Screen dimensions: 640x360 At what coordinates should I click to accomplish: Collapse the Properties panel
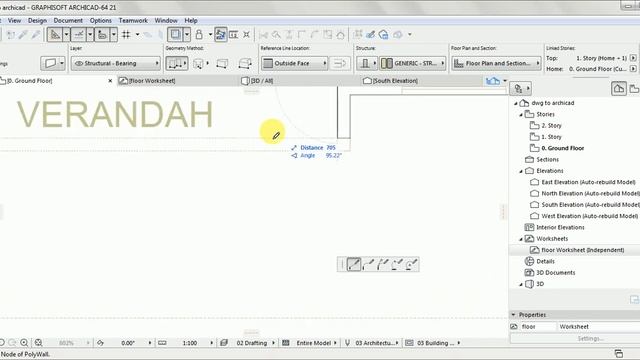coord(513,315)
